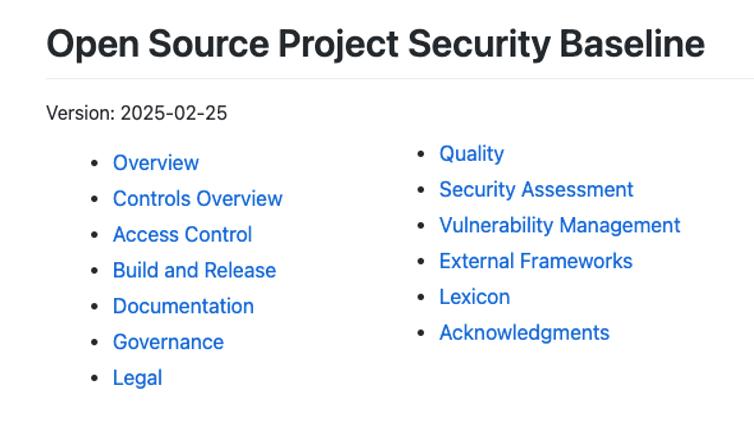Click the bullet next to Governance
The width and height of the screenshot is (754, 424).
point(94,344)
